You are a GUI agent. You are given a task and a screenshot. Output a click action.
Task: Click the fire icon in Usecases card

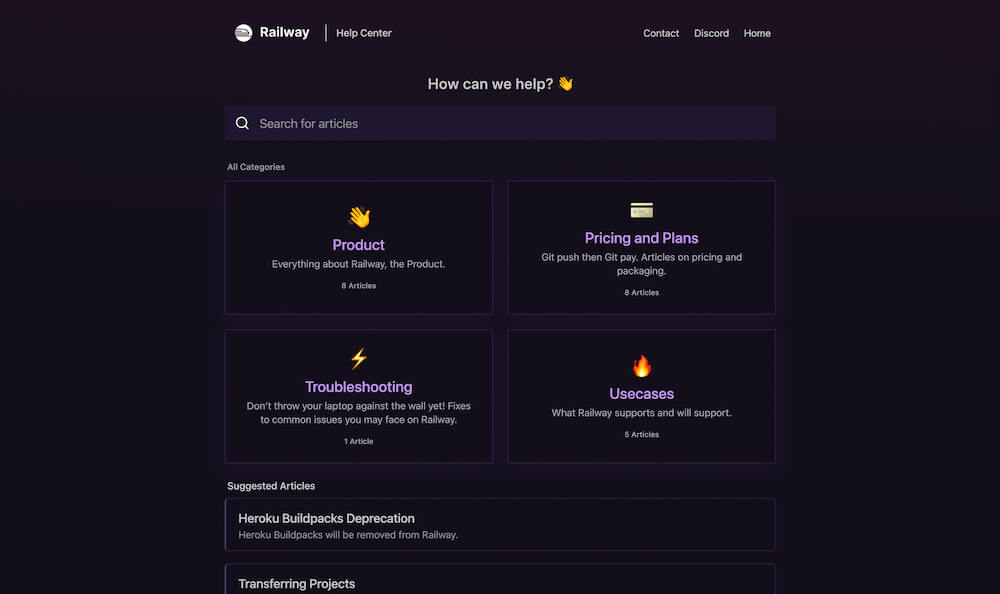(x=642, y=366)
